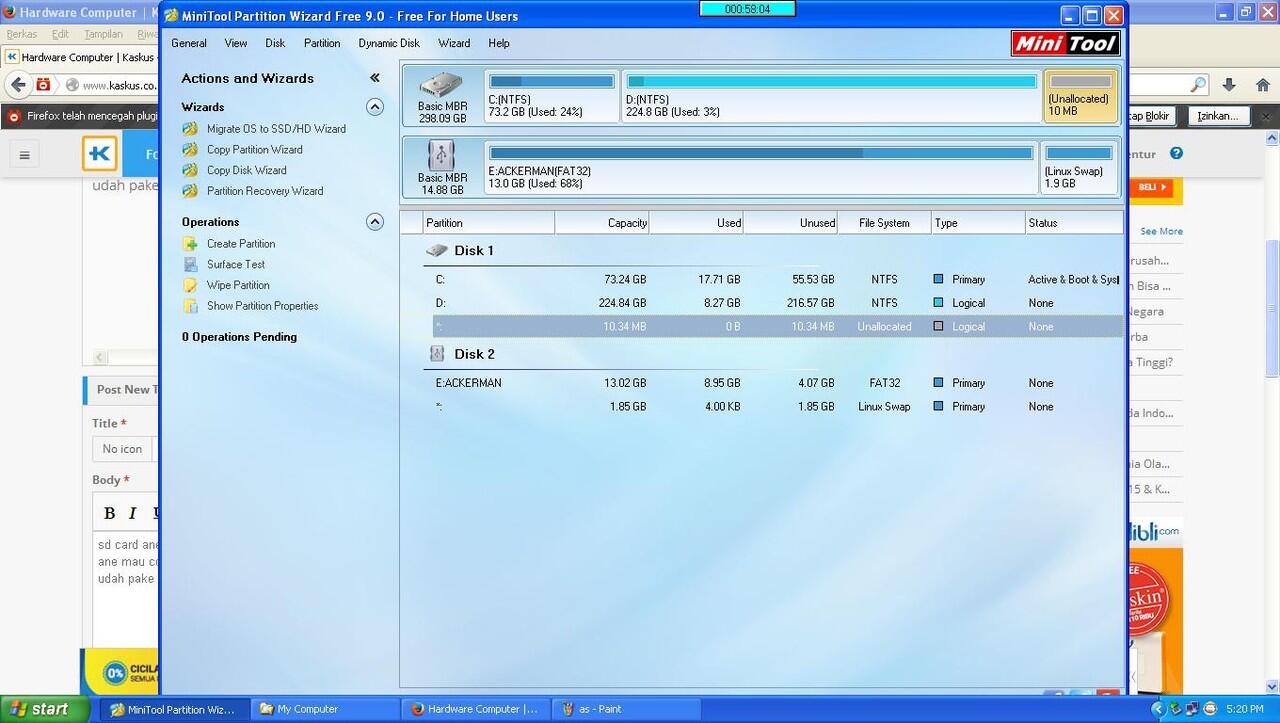Select the Unallocated 10 MB block
This screenshot has height=723, width=1280.
1080,96
